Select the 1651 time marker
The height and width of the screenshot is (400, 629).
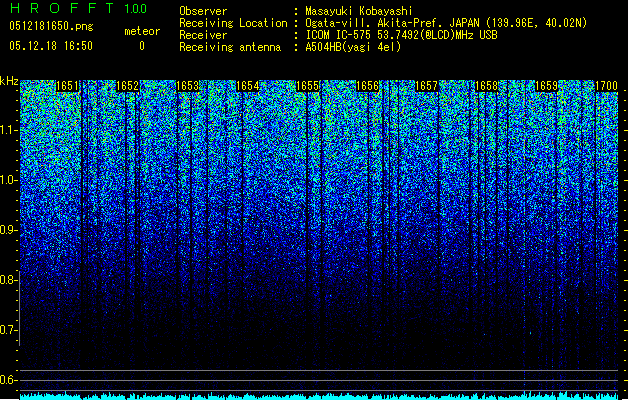click(67, 86)
